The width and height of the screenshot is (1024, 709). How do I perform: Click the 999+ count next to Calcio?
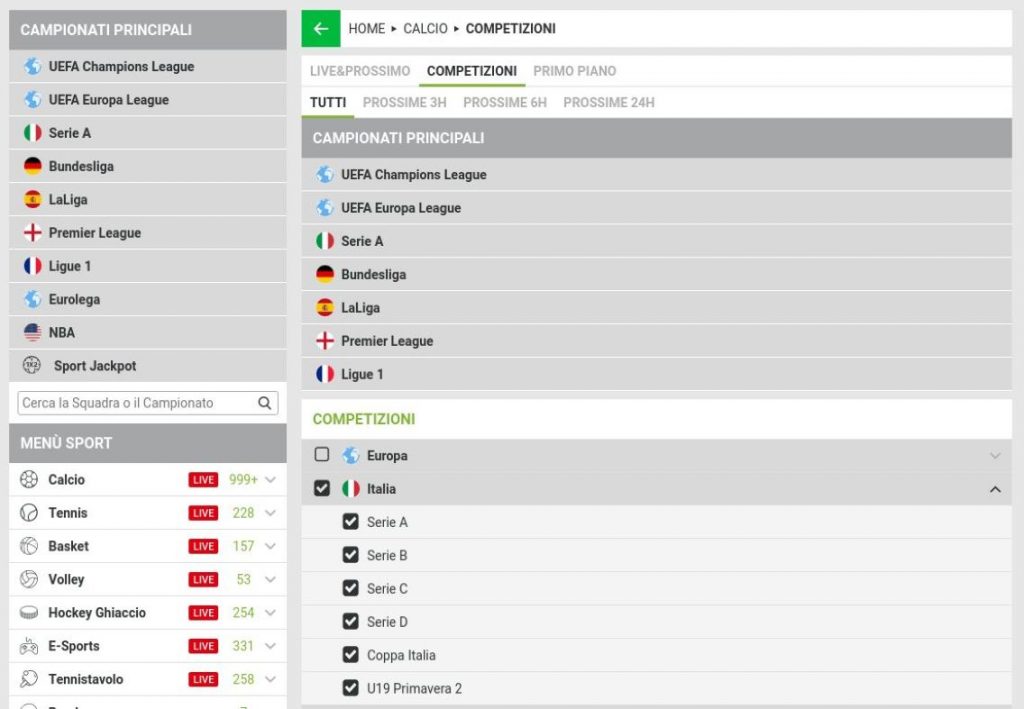[x=243, y=480]
